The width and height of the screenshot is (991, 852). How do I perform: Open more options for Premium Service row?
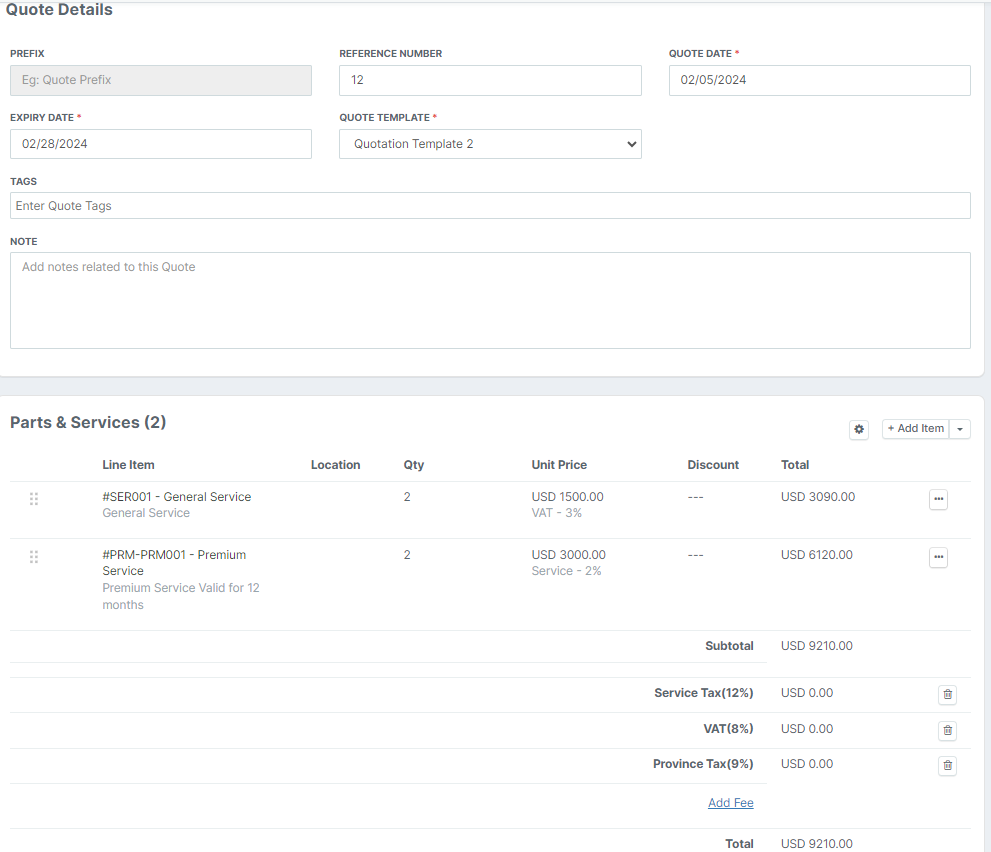pyautogui.click(x=938, y=558)
